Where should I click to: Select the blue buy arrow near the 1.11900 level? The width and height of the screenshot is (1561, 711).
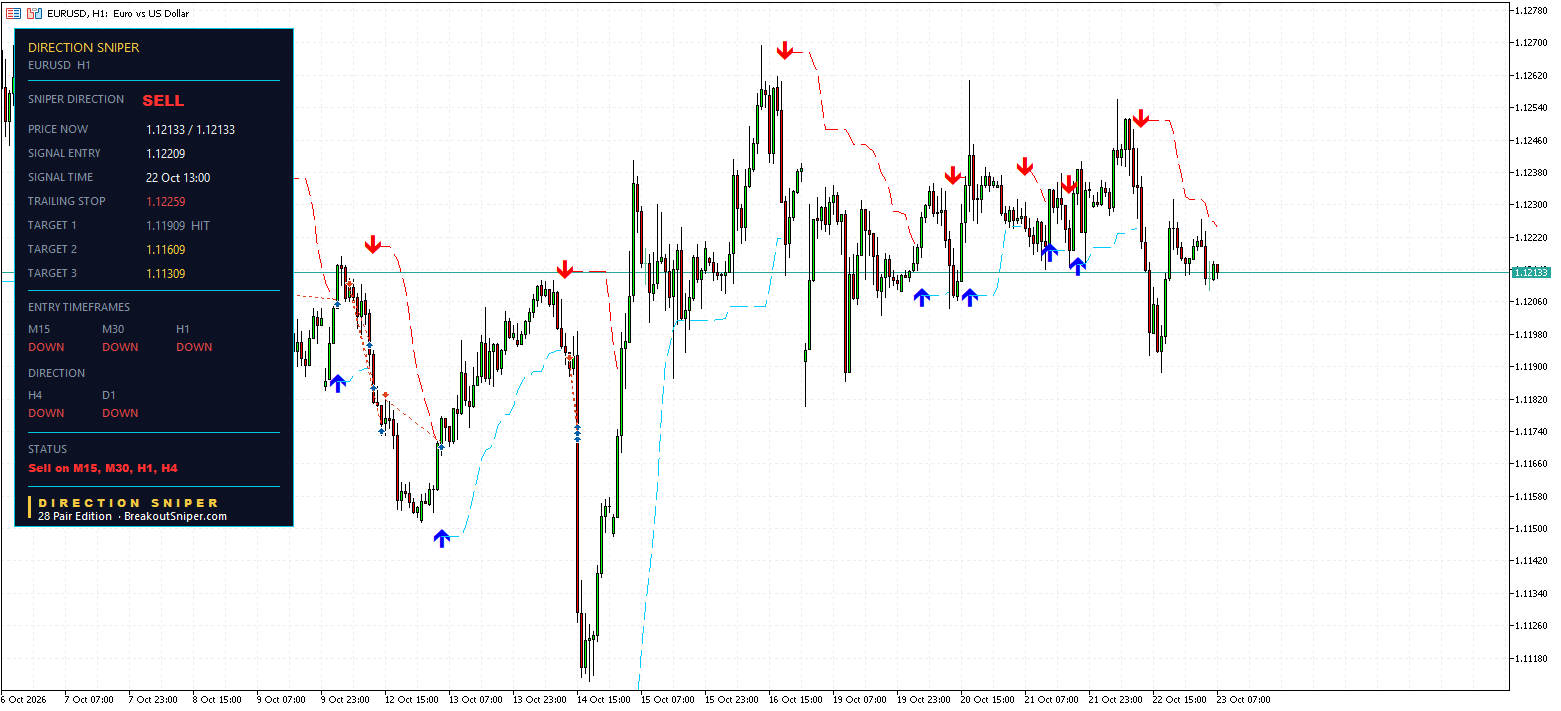click(338, 383)
